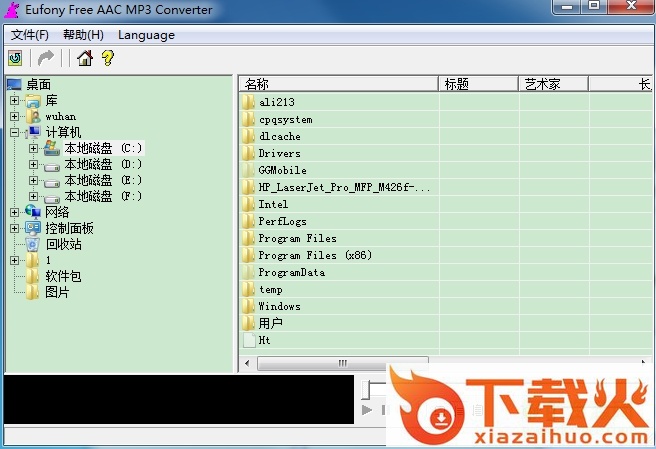Viewport: 656px width, 449px height.
Task: Click the black preview display area
Action: [179, 399]
